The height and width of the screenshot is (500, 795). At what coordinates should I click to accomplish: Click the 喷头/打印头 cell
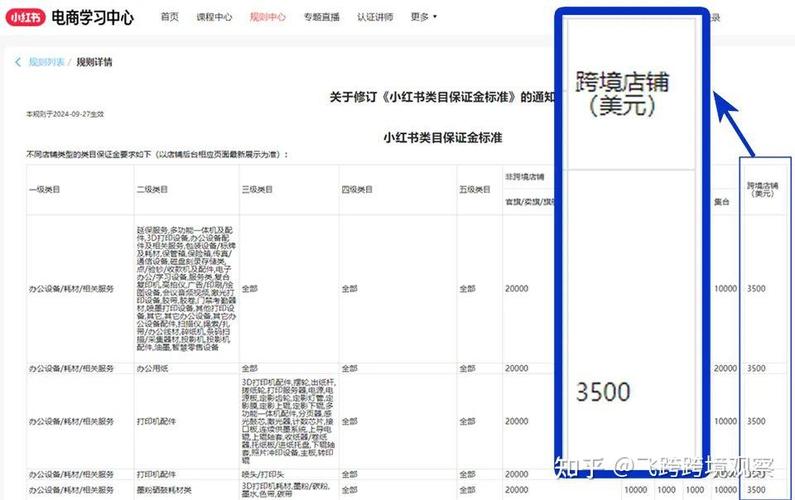click(263, 474)
